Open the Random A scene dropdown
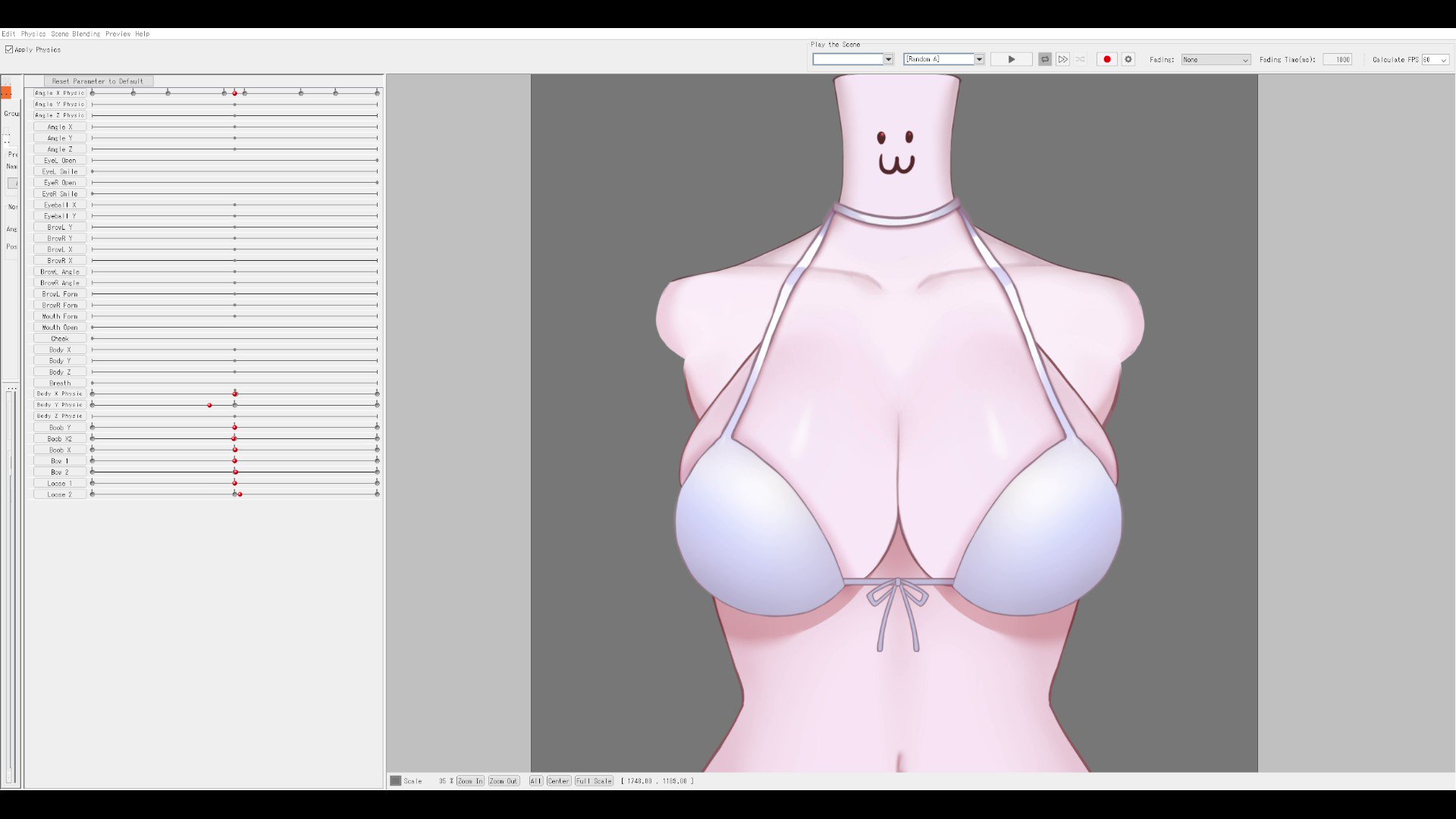This screenshot has height=819, width=1456. click(x=979, y=59)
